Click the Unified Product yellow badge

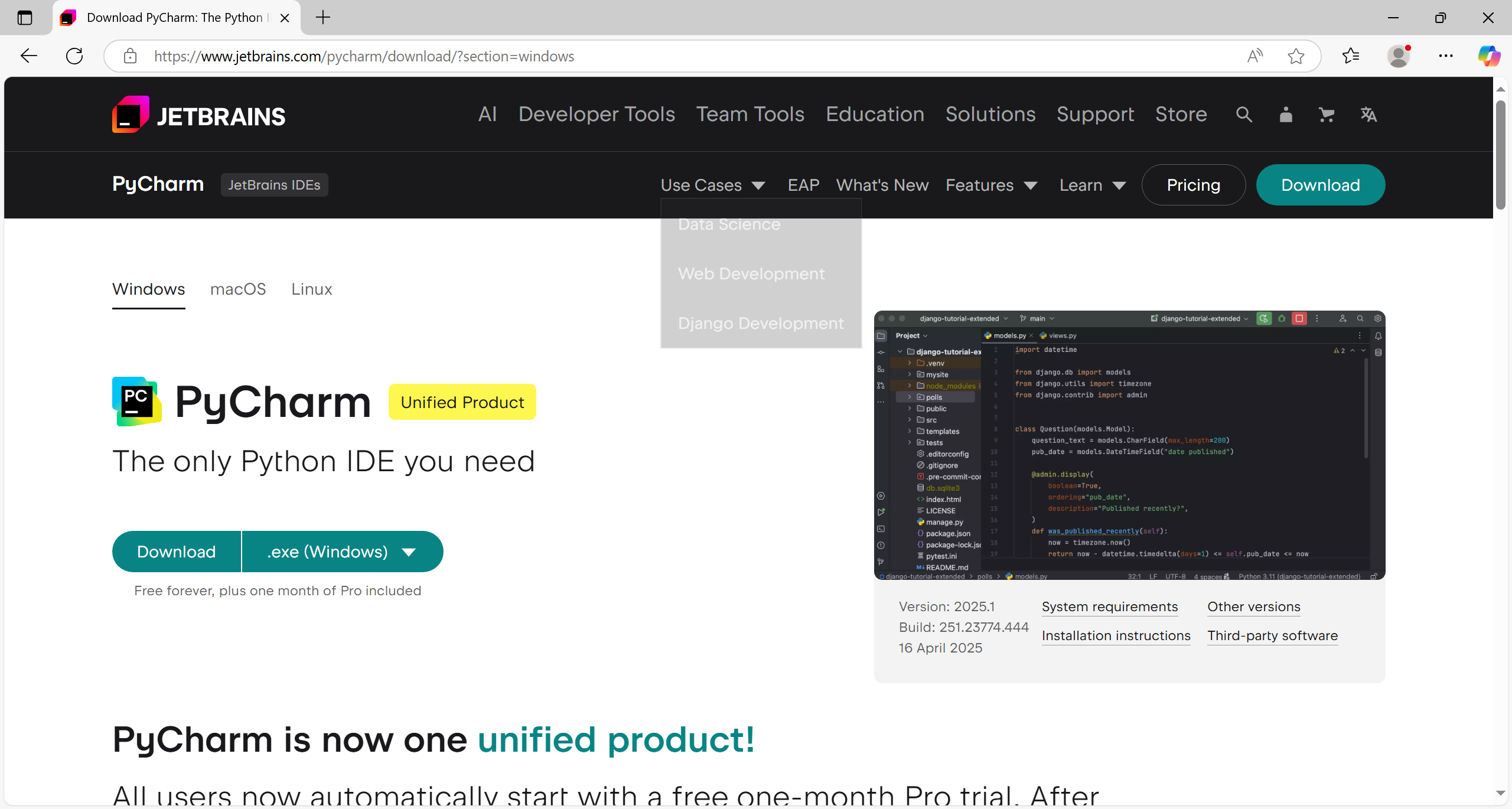(462, 402)
